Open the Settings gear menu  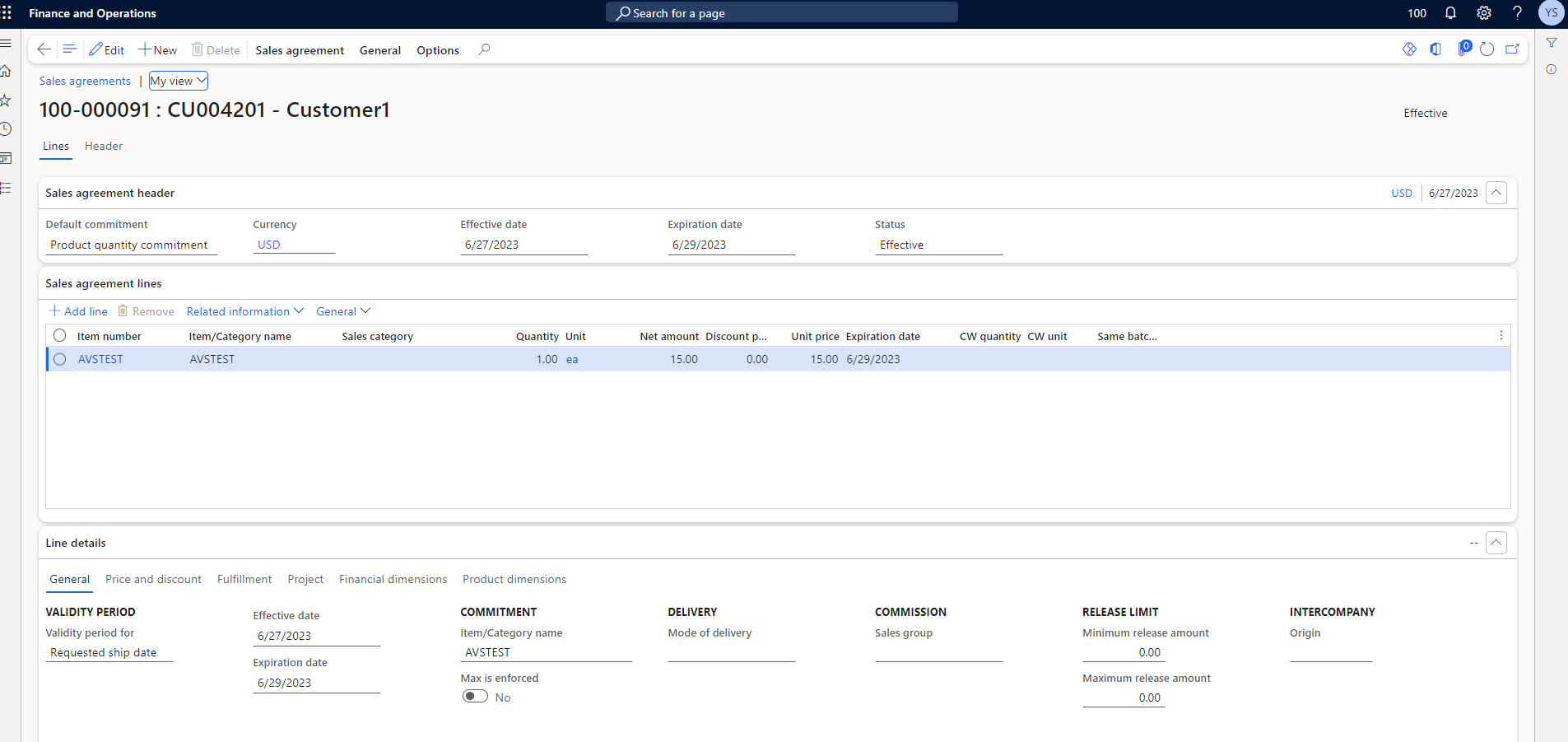pyautogui.click(x=1482, y=13)
